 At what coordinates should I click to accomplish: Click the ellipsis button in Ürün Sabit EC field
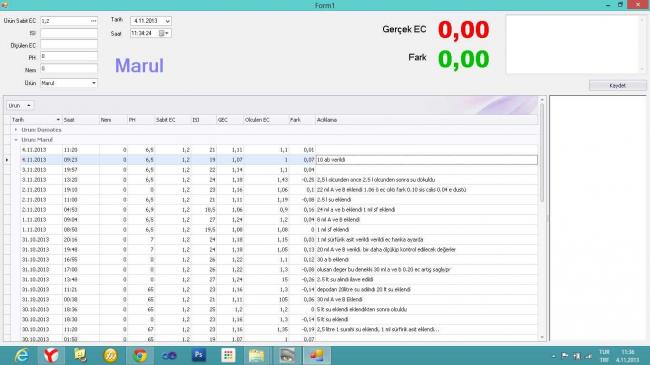93,21
